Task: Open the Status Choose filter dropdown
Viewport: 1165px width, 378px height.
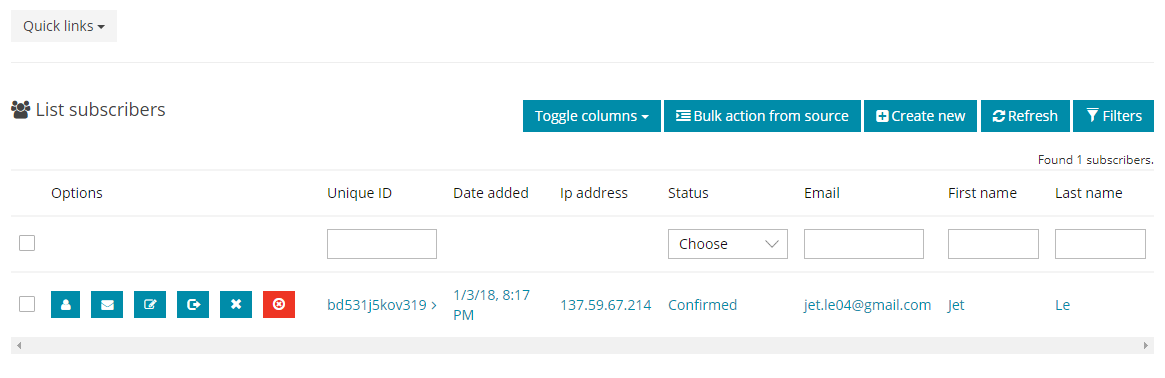Action: 728,244
